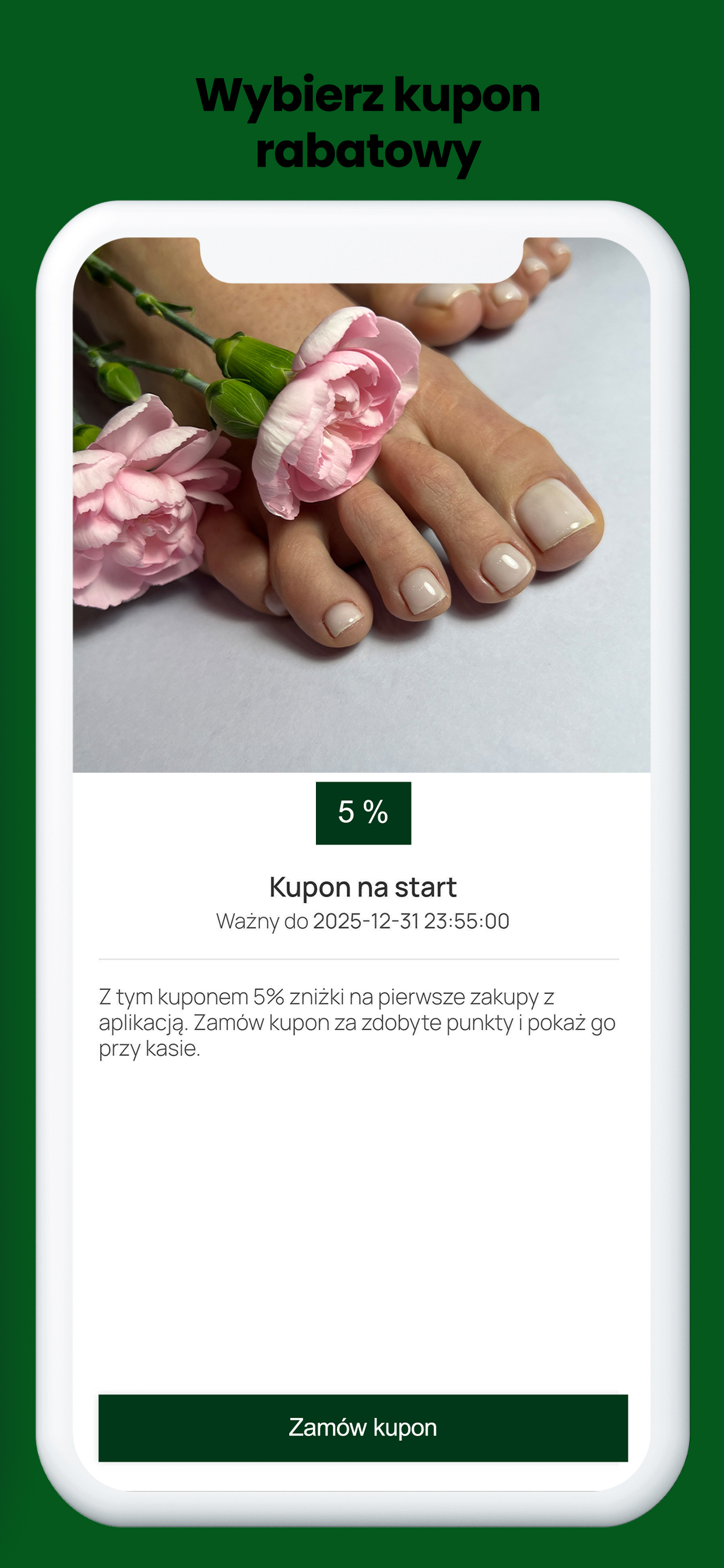Screen dimensions: 724x1568
Task: Click the expiry date 2025-12-31 23:55:00
Action: [410, 921]
